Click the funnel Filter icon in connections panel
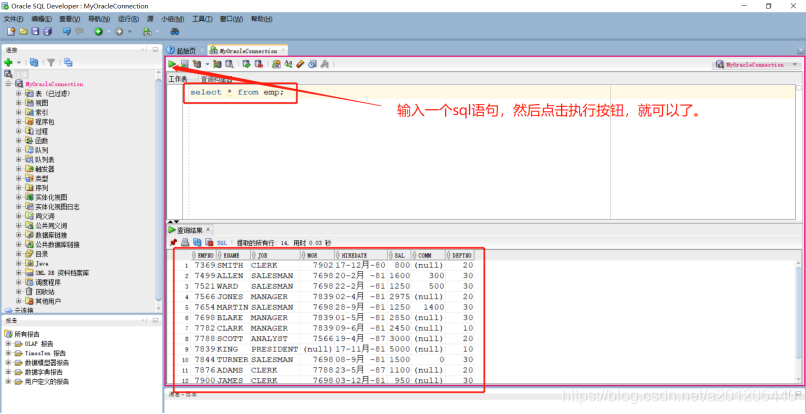 tap(51, 62)
